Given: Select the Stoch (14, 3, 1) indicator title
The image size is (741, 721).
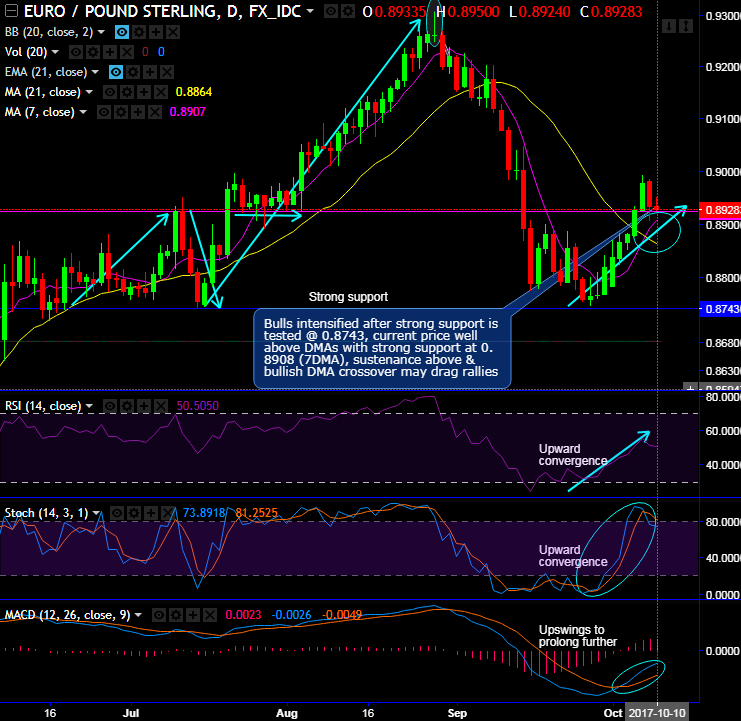Looking at the screenshot, I should coord(46,513).
